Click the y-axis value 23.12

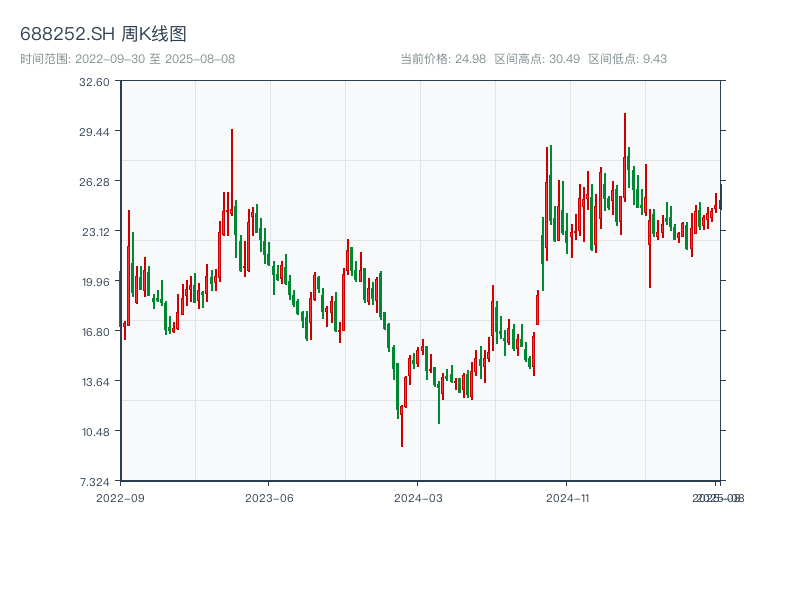(95, 232)
